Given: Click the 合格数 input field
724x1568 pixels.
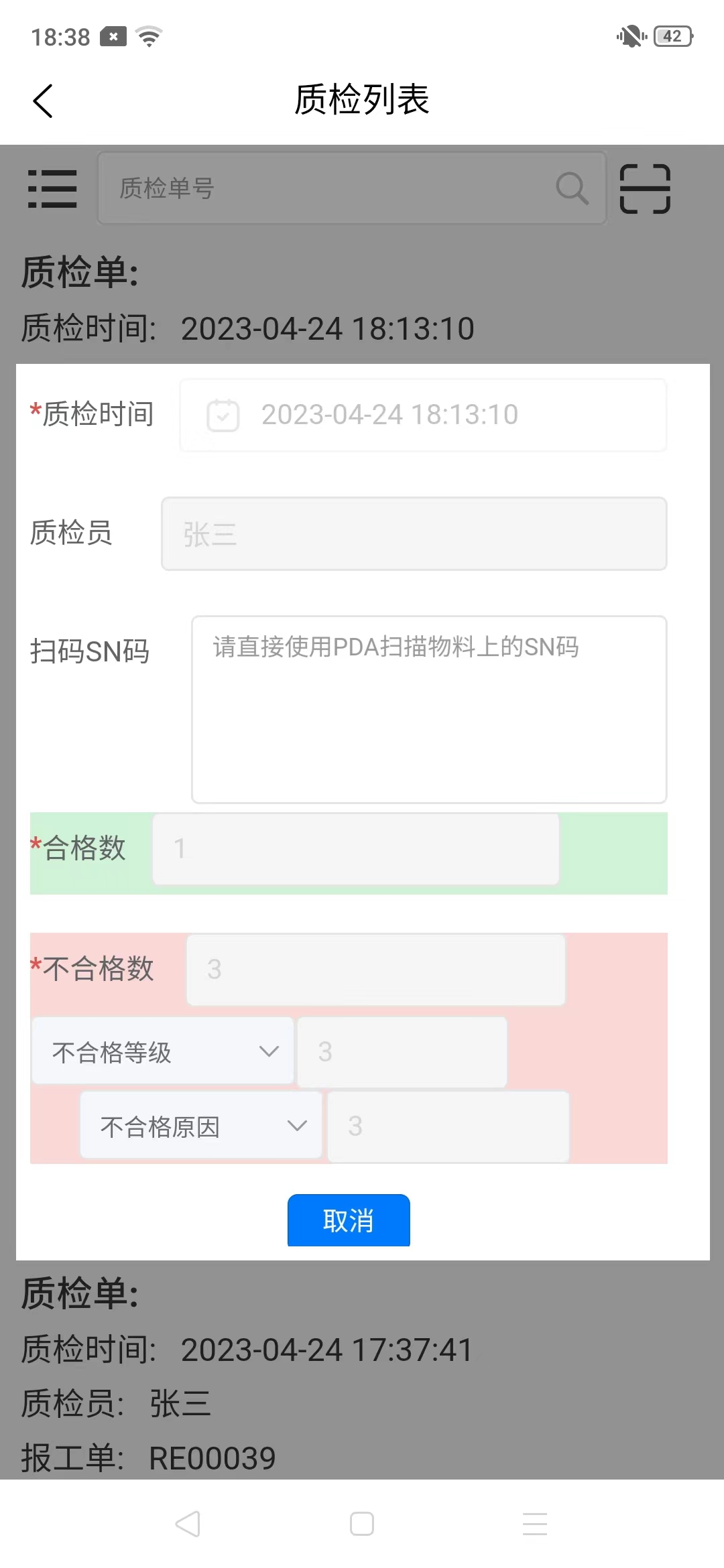Looking at the screenshot, I should 356,849.
